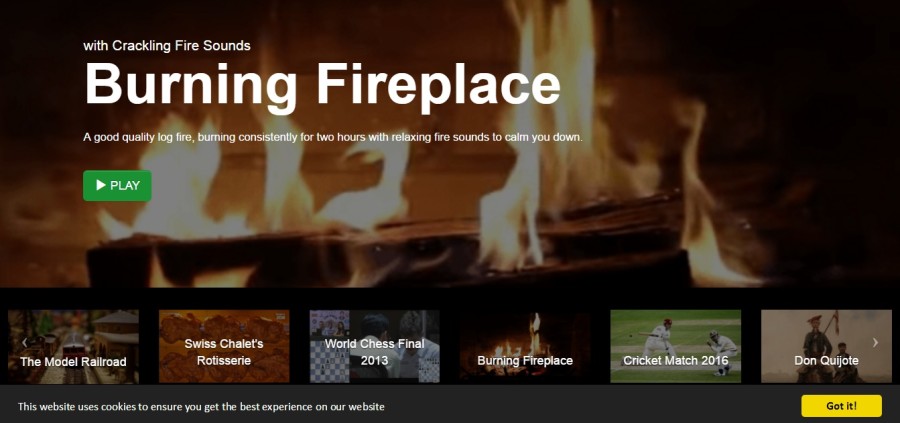Choose the World Chess Final 2013 thumbnail
The image size is (900, 423).
tap(375, 347)
